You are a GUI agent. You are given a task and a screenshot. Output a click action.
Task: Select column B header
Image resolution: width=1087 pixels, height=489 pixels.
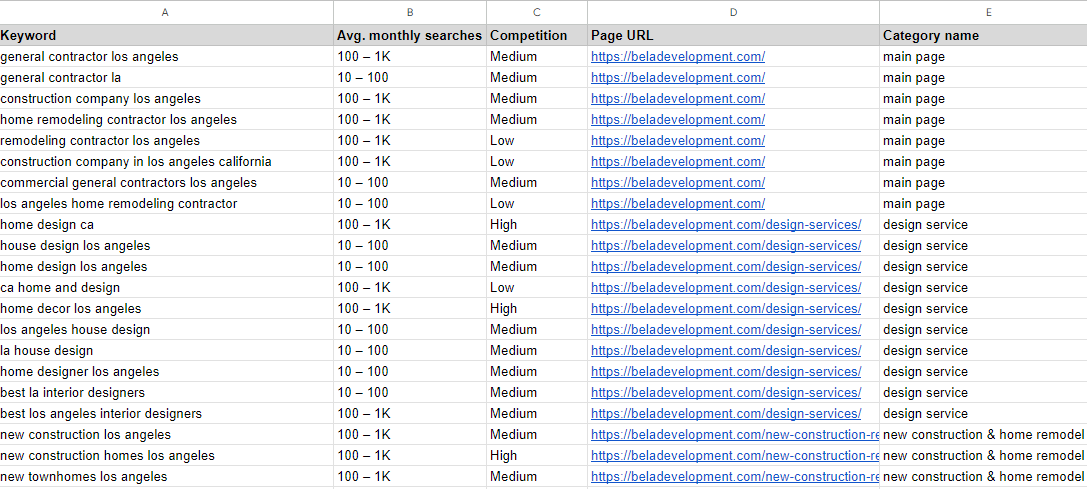pos(410,12)
